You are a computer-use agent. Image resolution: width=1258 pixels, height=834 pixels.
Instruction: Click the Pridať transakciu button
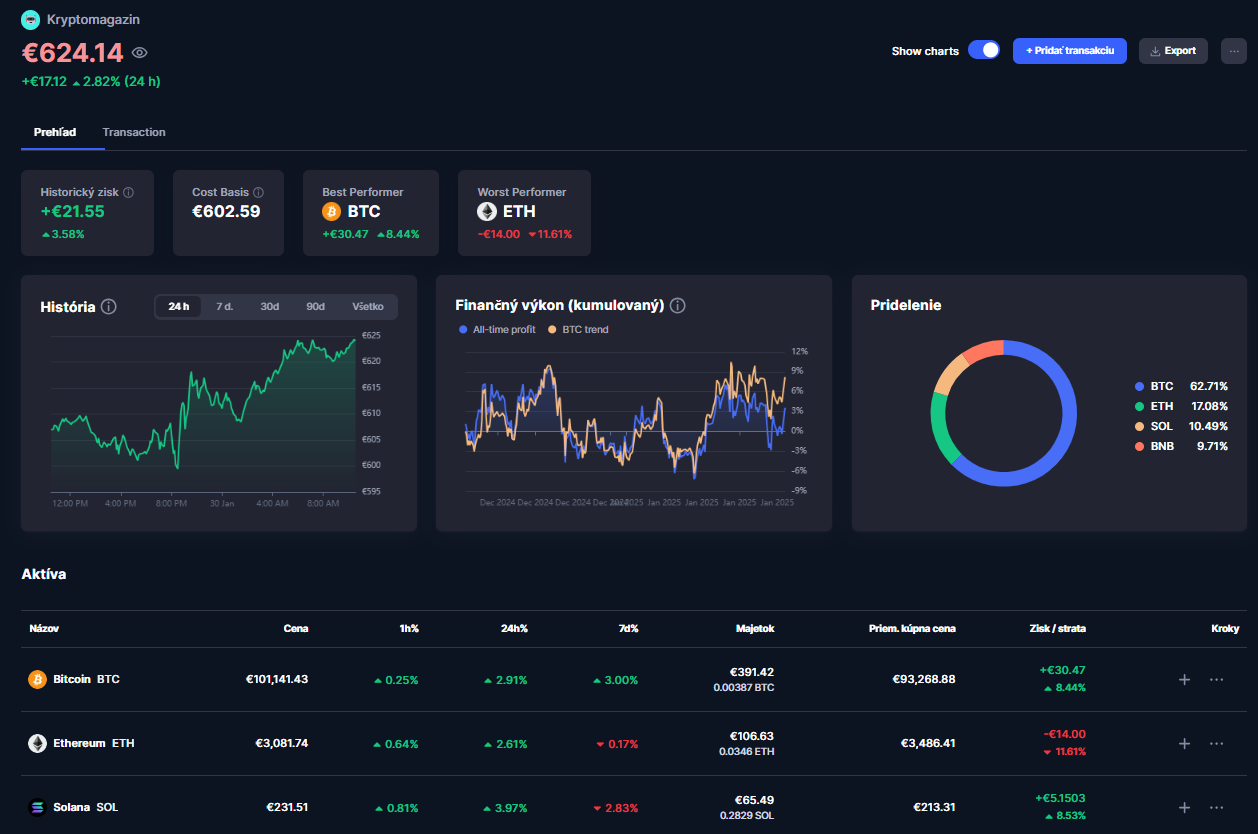click(x=1069, y=51)
